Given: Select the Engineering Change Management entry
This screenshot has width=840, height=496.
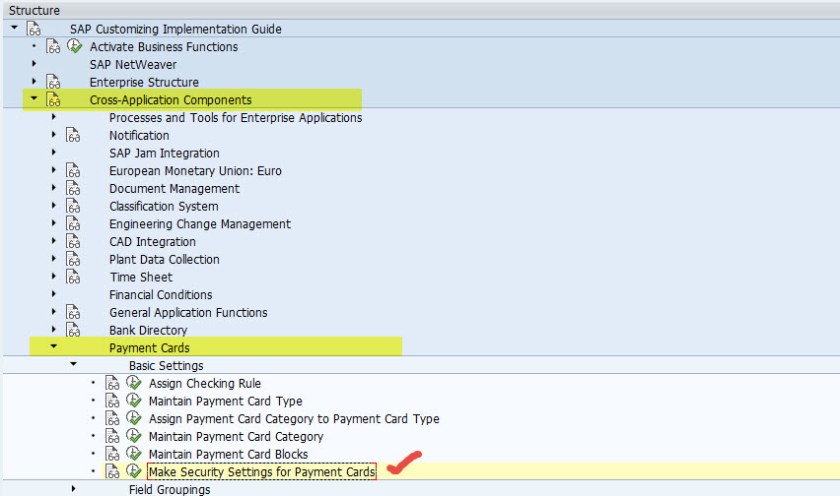Looking at the screenshot, I should [200, 224].
